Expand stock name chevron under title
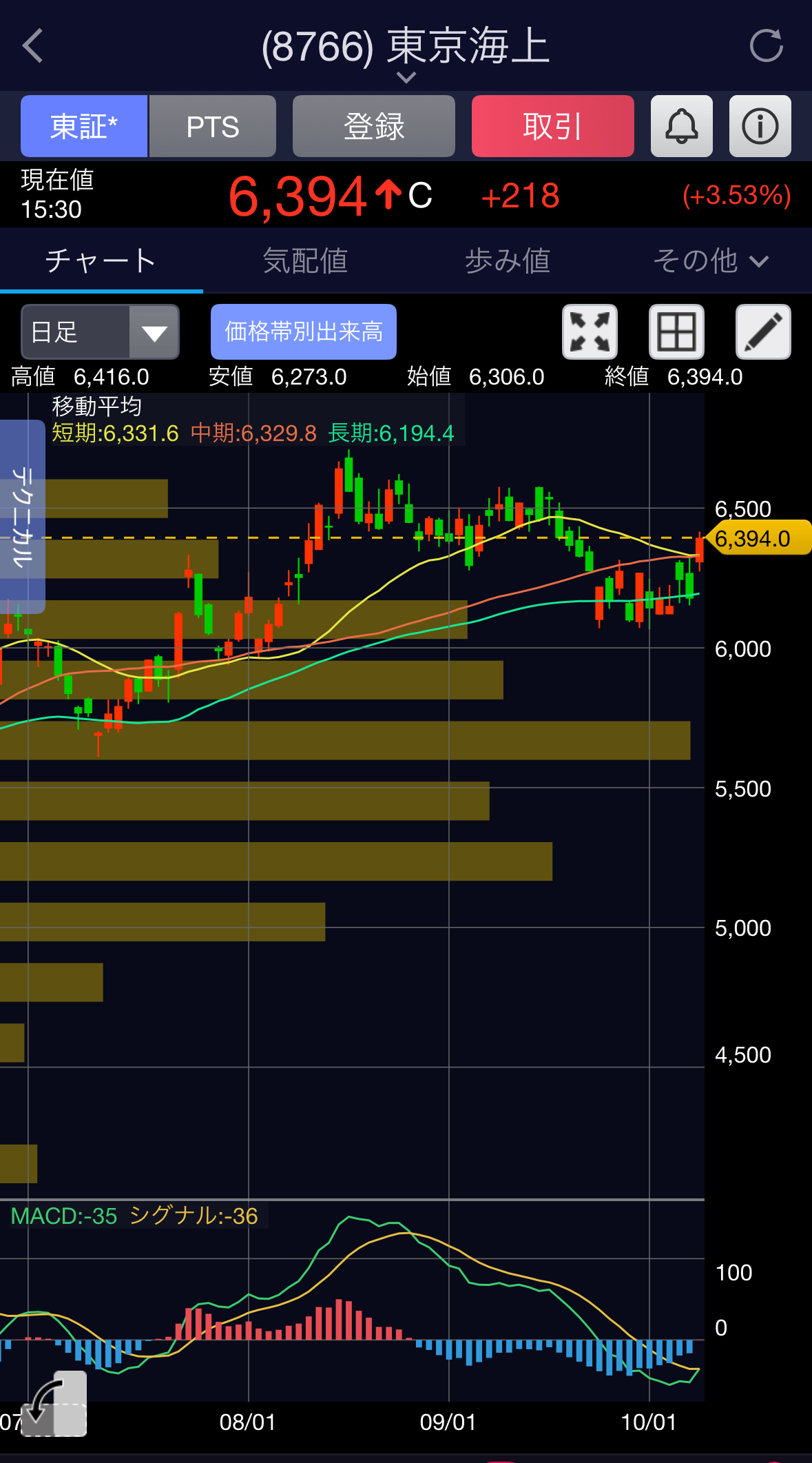Viewport: 812px width, 1463px height. 406,78
